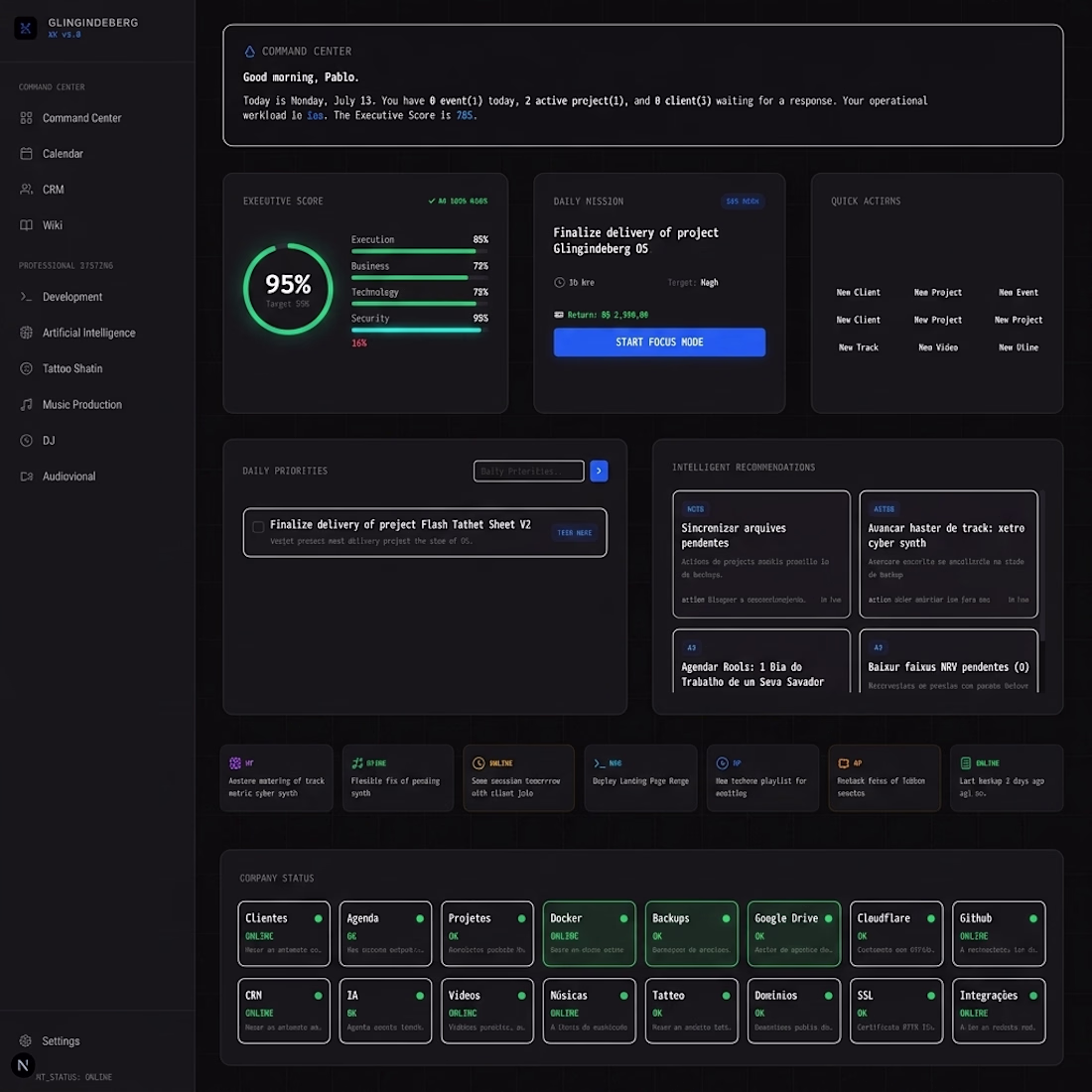The image size is (1092, 1092).
Task: Click the orange clock icon on session card
Action: pyautogui.click(x=478, y=763)
